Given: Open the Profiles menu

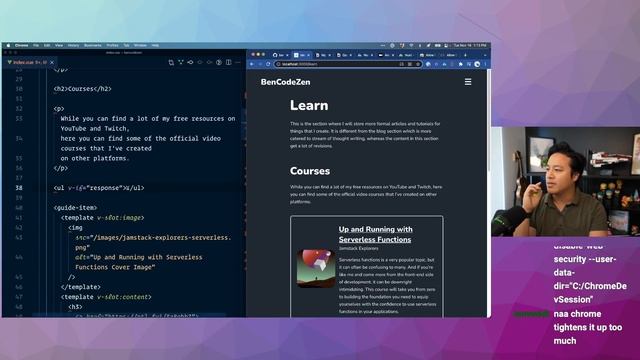Looking at the screenshot, I should coord(112,45).
